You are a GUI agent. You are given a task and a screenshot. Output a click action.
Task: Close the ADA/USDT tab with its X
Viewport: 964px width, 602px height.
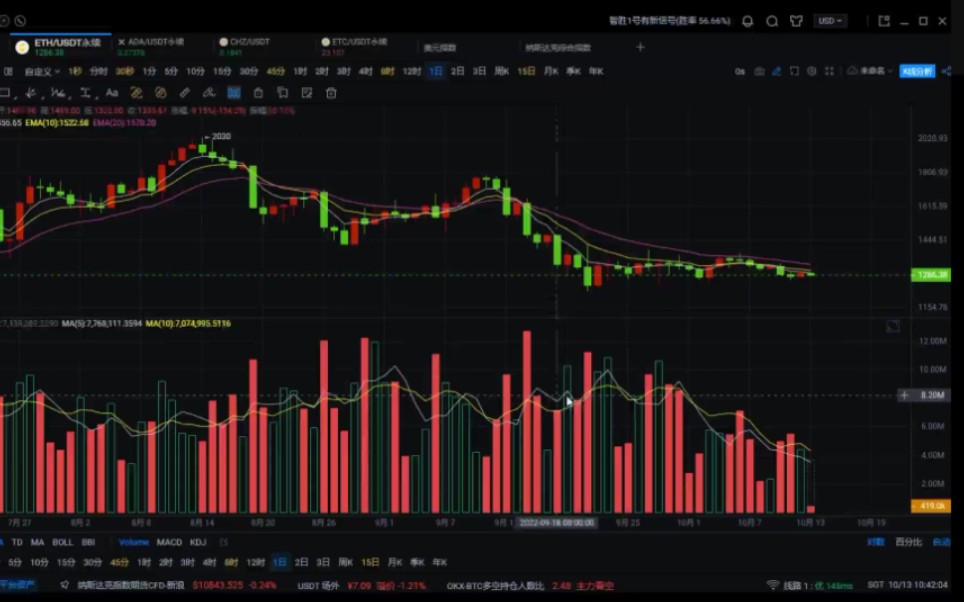point(121,42)
